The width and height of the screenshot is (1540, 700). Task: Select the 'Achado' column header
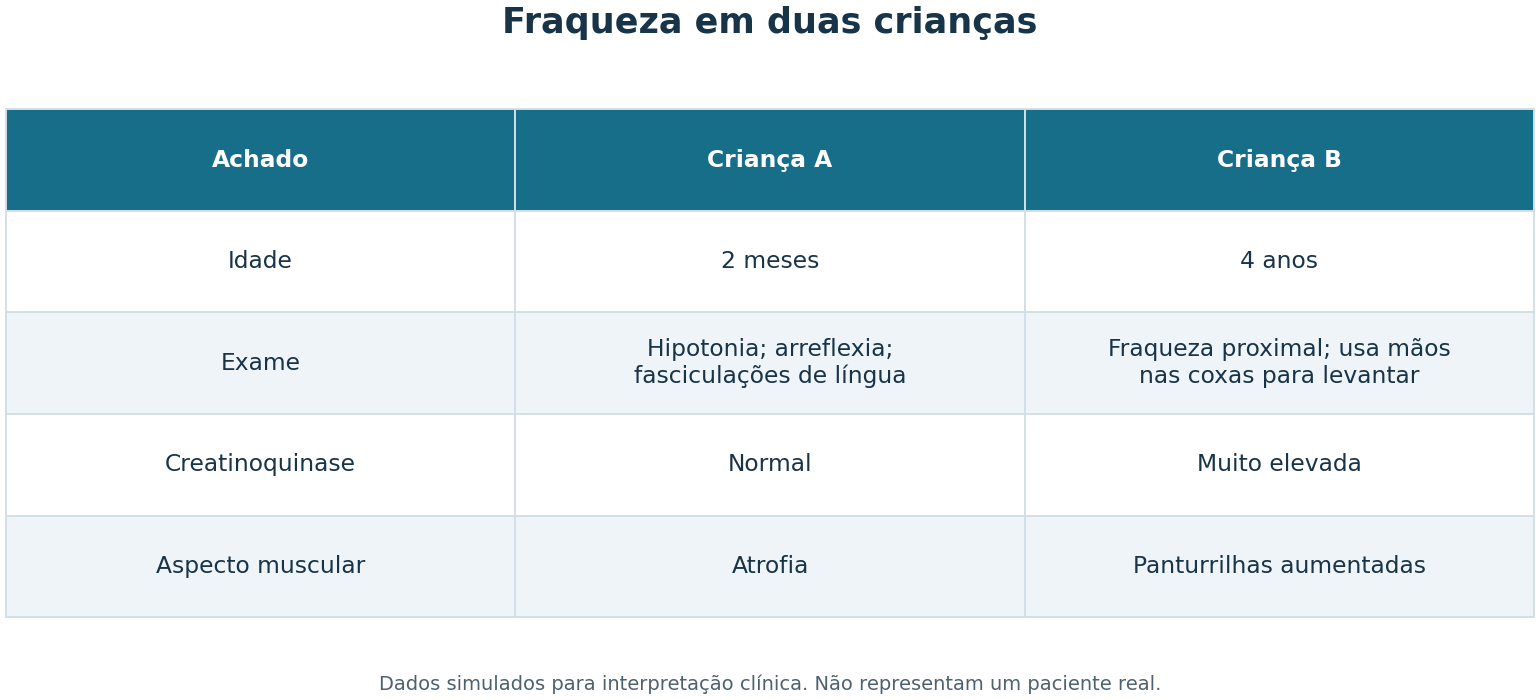click(260, 160)
